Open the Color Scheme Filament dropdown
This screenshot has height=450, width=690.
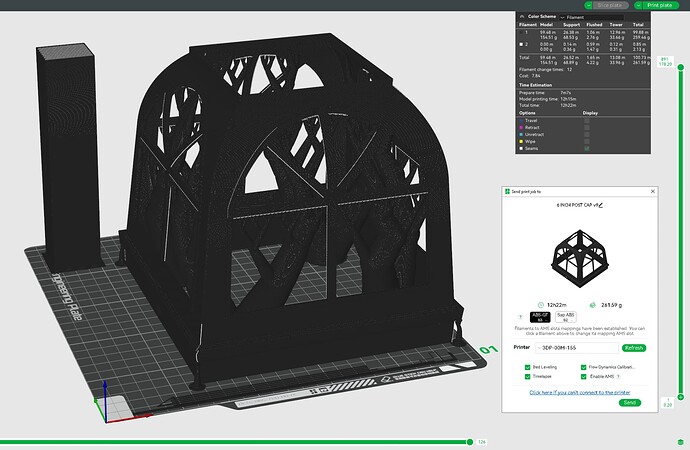591,17
